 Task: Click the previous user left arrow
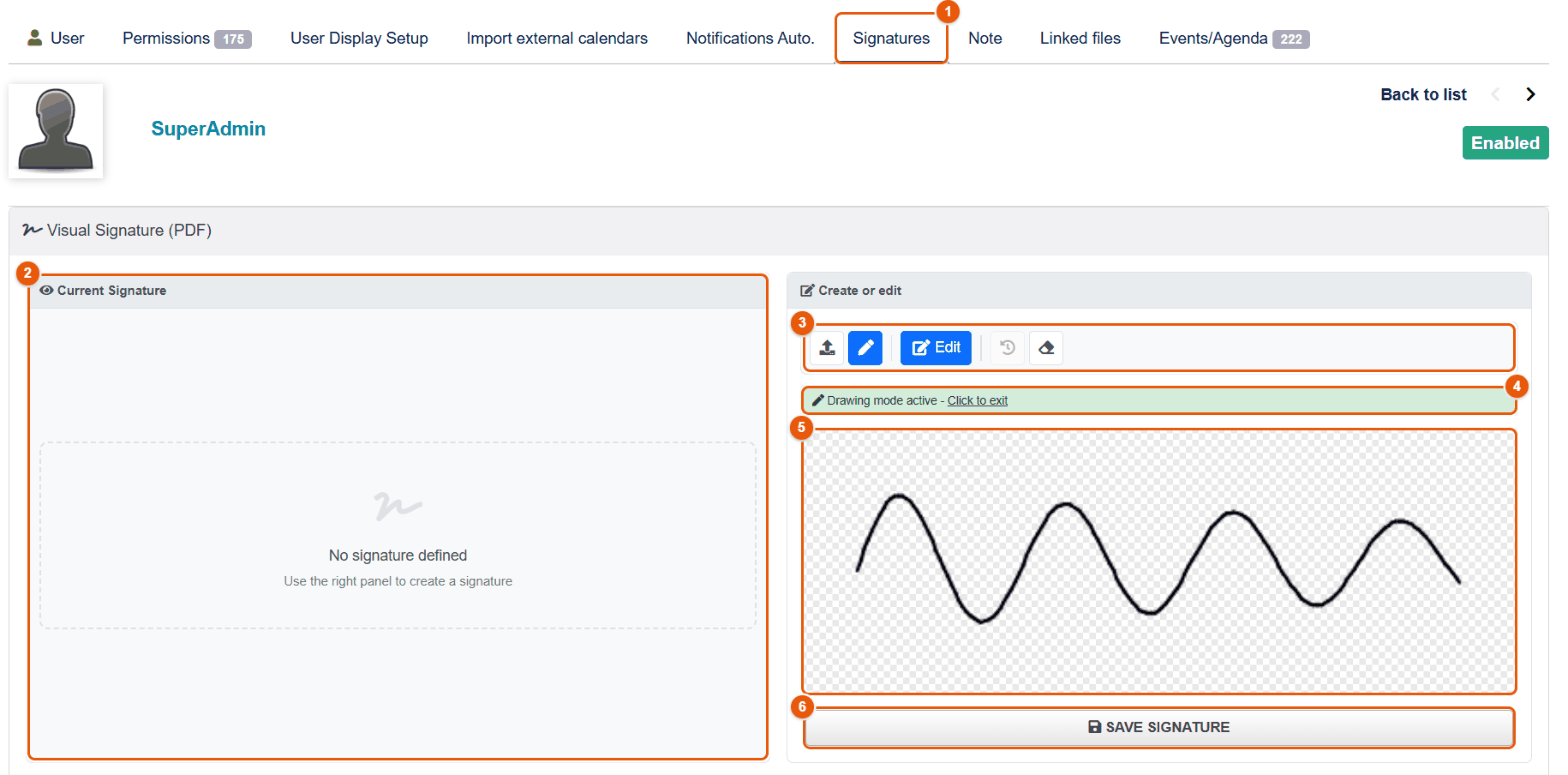click(1496, 95)
